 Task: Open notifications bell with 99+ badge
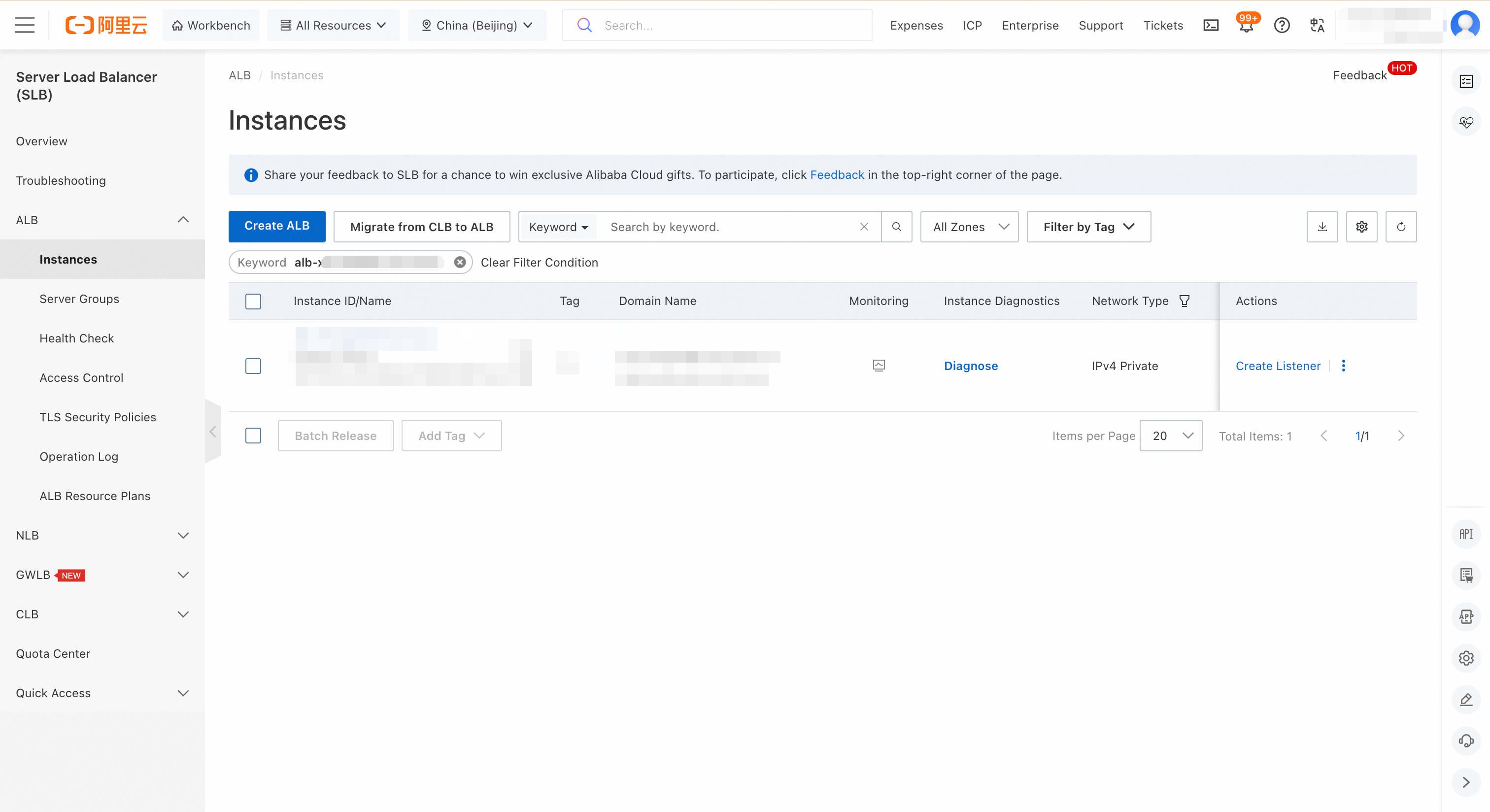tap(1247, 25)
